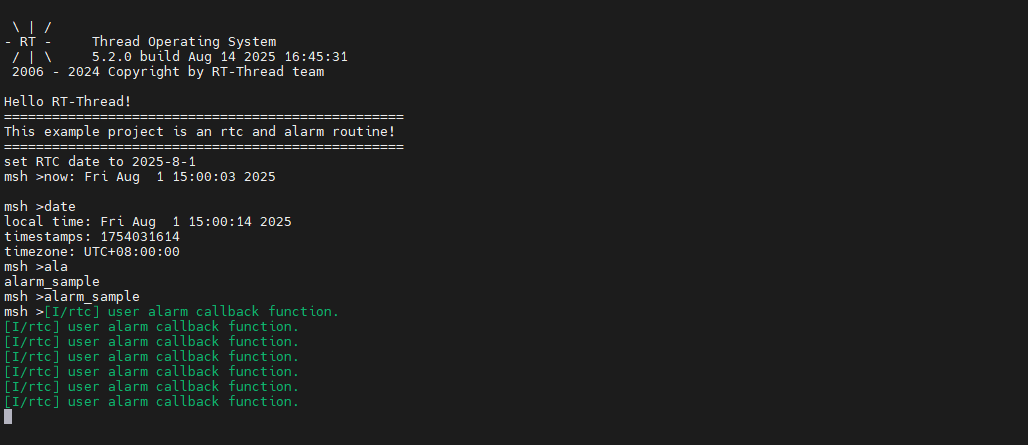The width and height of the screenshot is (1028, 445).
Task: Click the first green alarm callback log line
Action: pos(192,312)
